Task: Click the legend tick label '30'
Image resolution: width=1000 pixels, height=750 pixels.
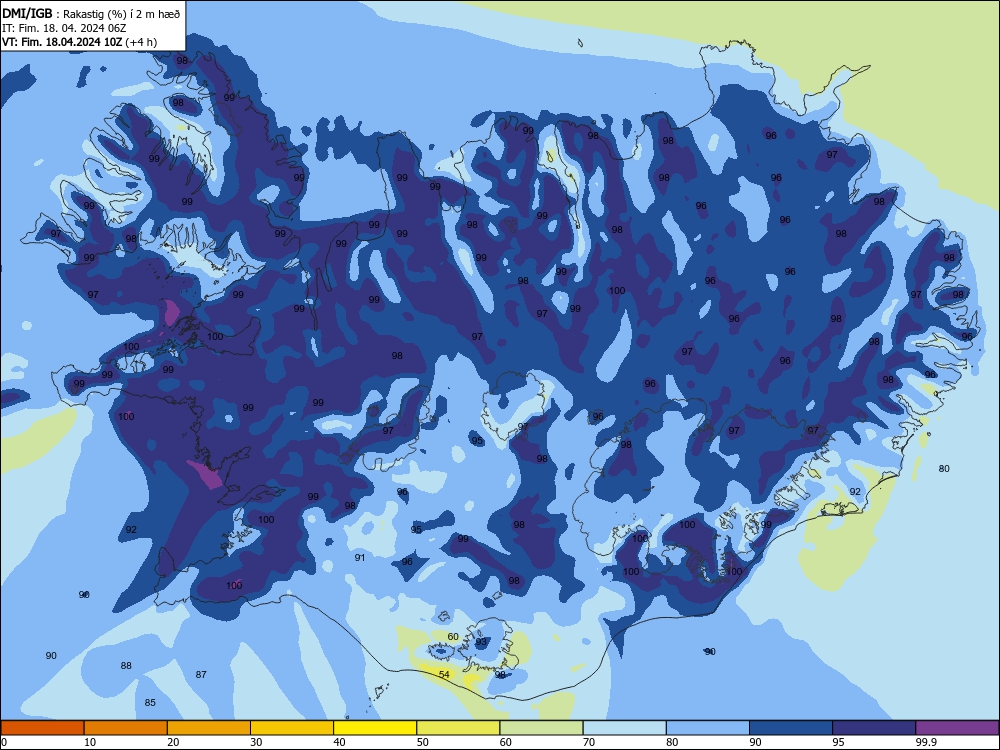Action: point(256,742)
